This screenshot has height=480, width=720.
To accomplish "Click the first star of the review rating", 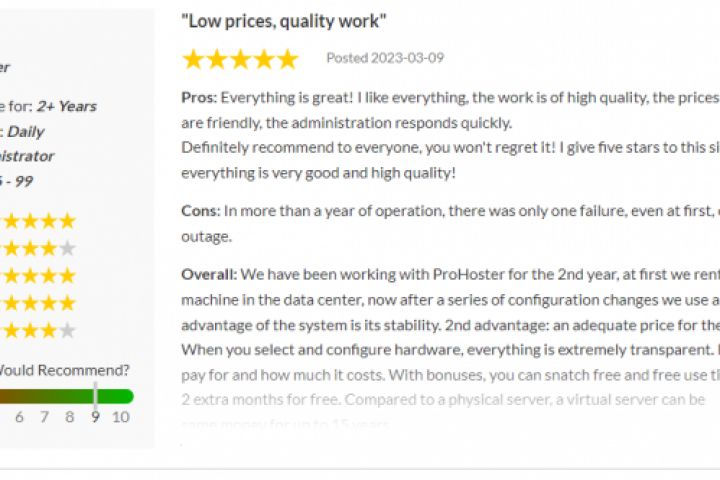I will pyautogui.click(x=192, y=59).
